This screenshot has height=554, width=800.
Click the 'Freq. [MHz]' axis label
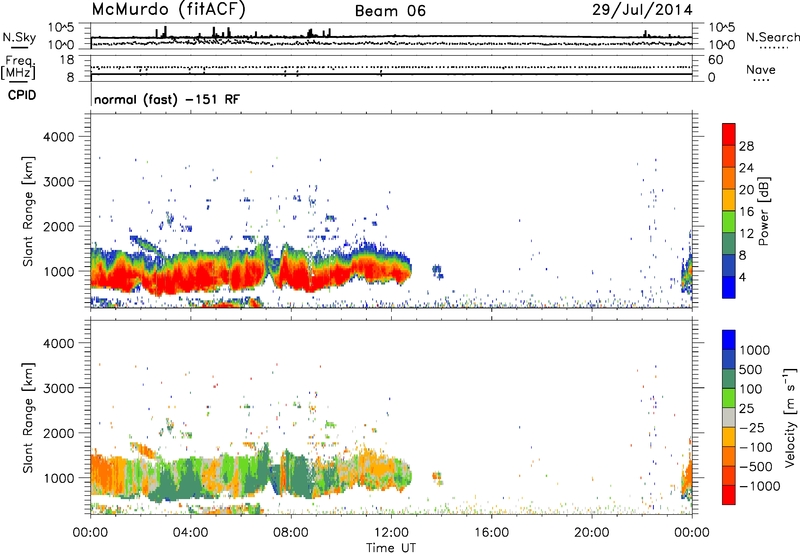[x=18, y=68]
